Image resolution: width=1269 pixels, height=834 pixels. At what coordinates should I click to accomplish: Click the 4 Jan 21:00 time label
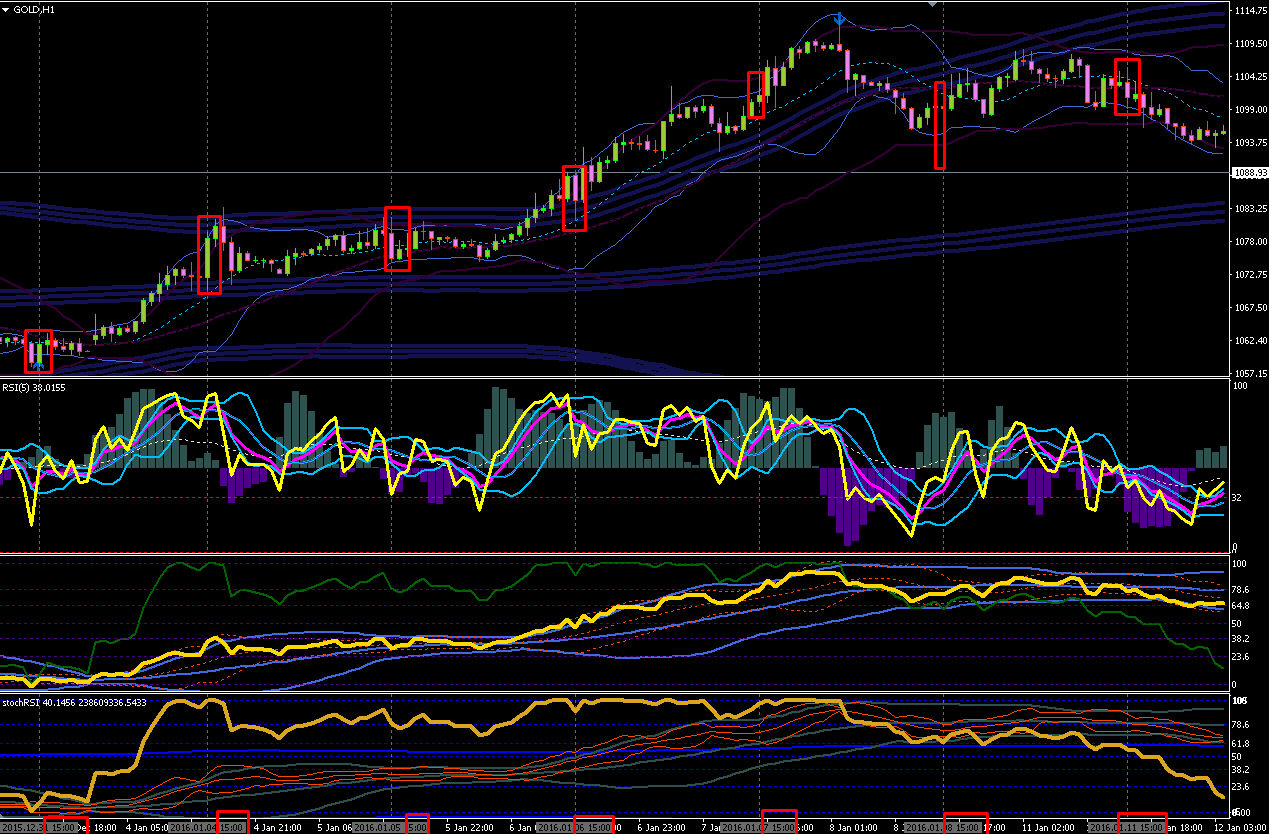tap(277, 828)
